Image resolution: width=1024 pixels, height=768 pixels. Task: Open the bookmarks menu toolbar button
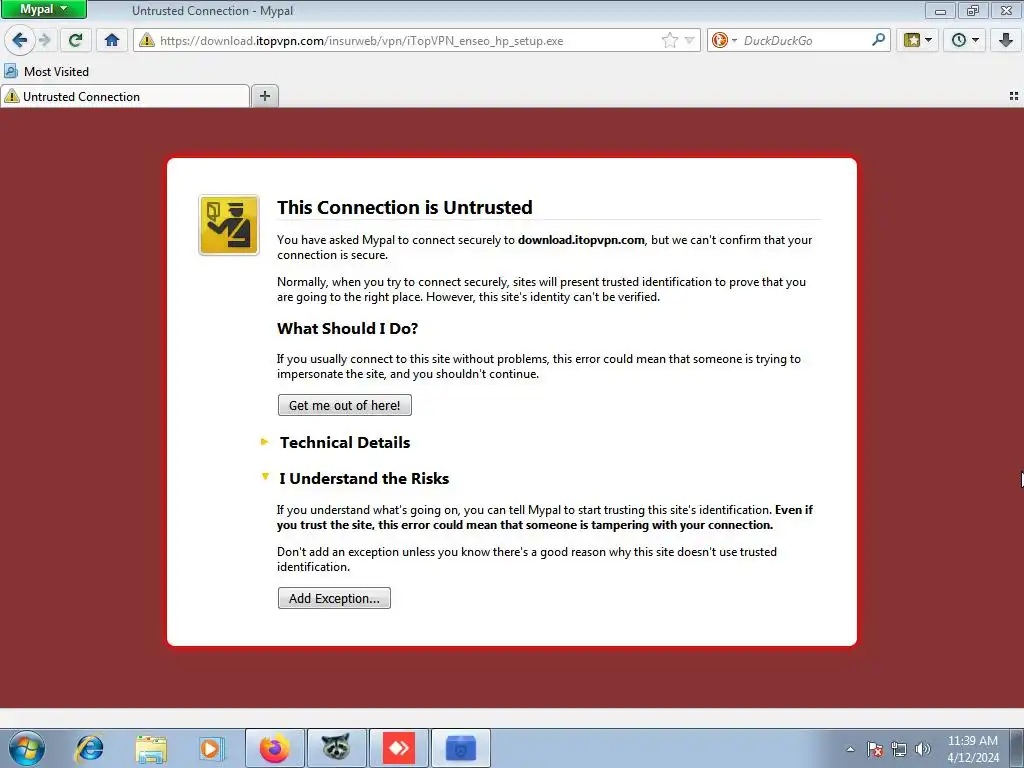(918, 40)
